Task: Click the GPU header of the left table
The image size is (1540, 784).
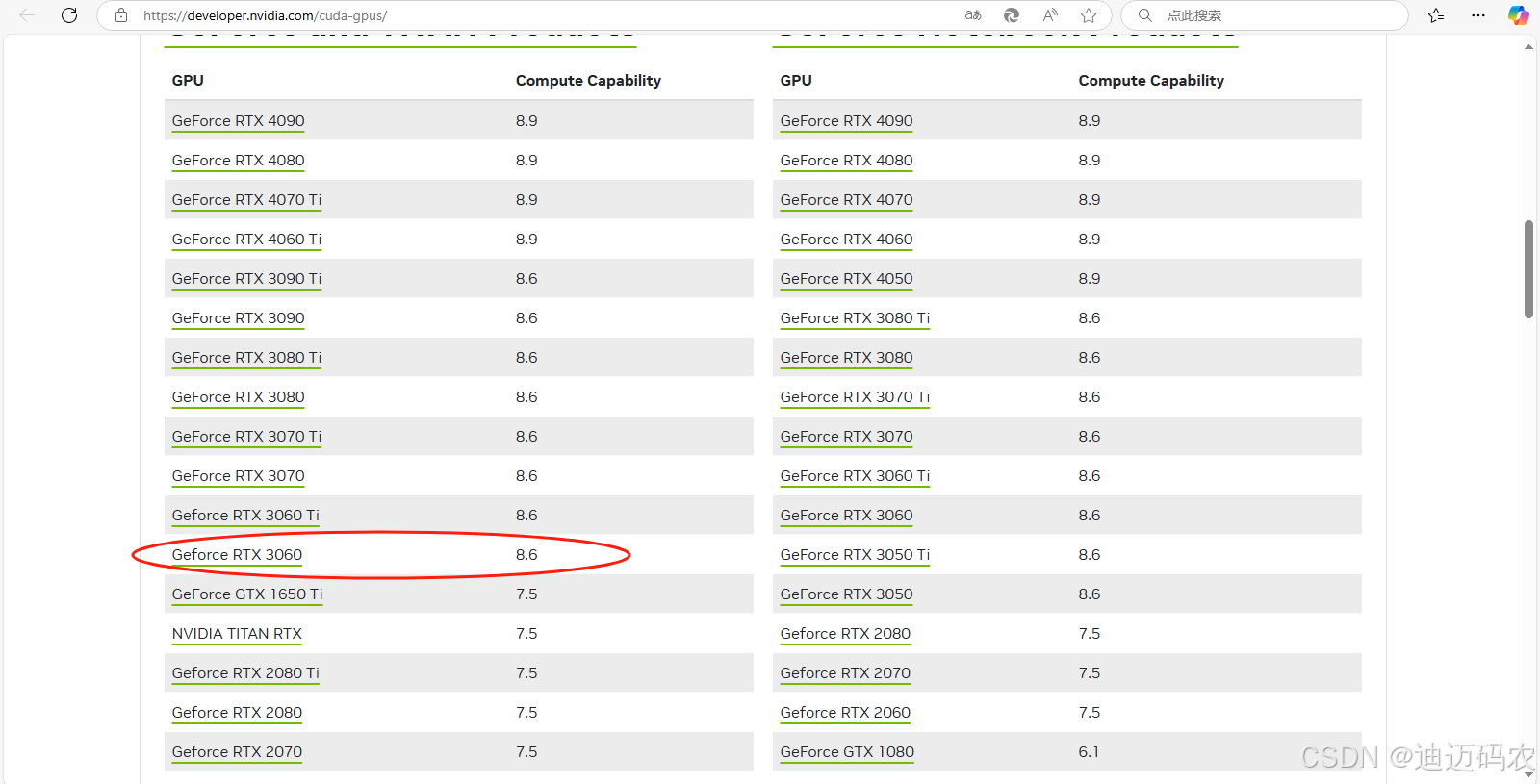Action: click(188, 81)
